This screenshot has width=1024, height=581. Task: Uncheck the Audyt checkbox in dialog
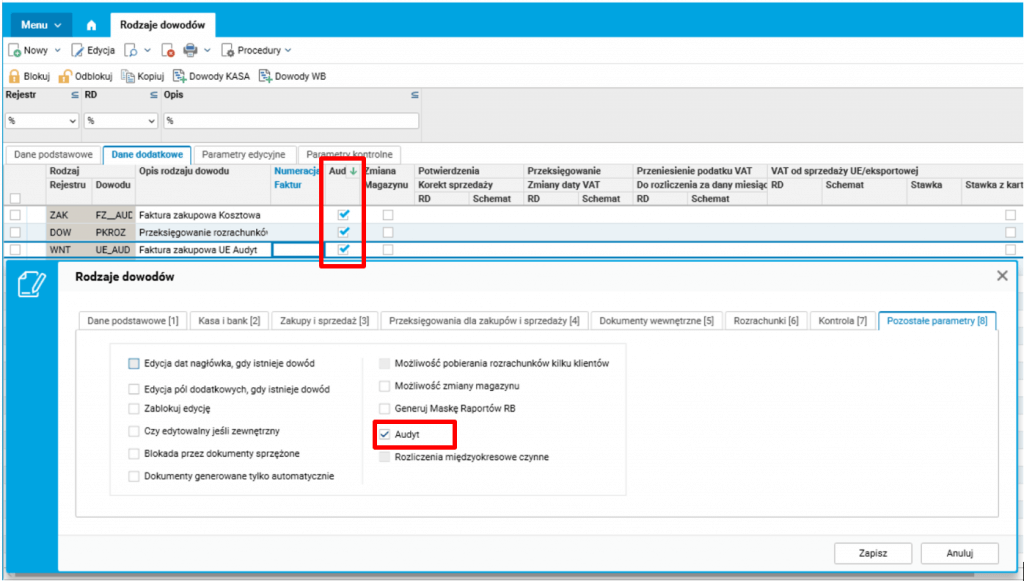point(385,434)
